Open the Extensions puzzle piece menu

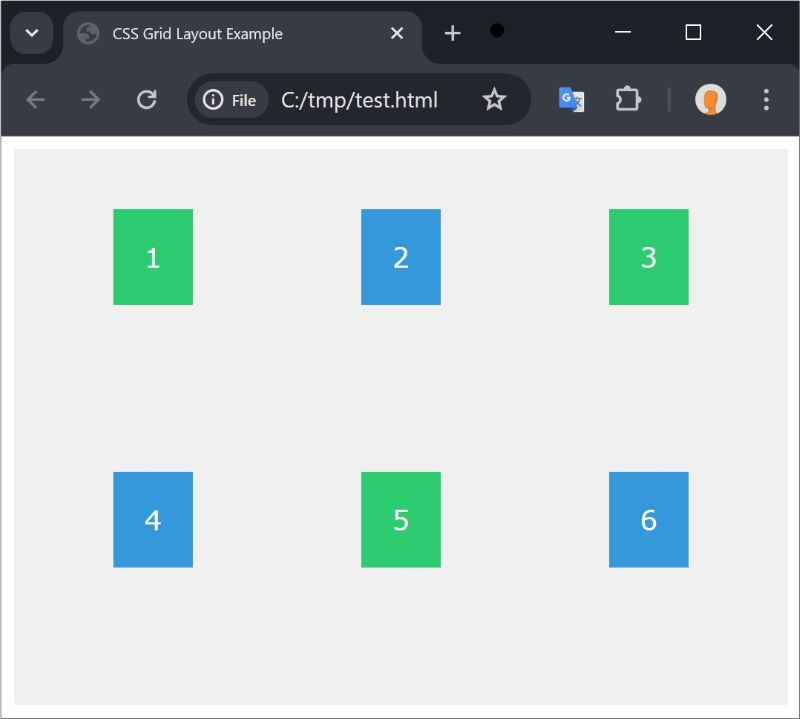pyautogui.click(x=627, y=100)
